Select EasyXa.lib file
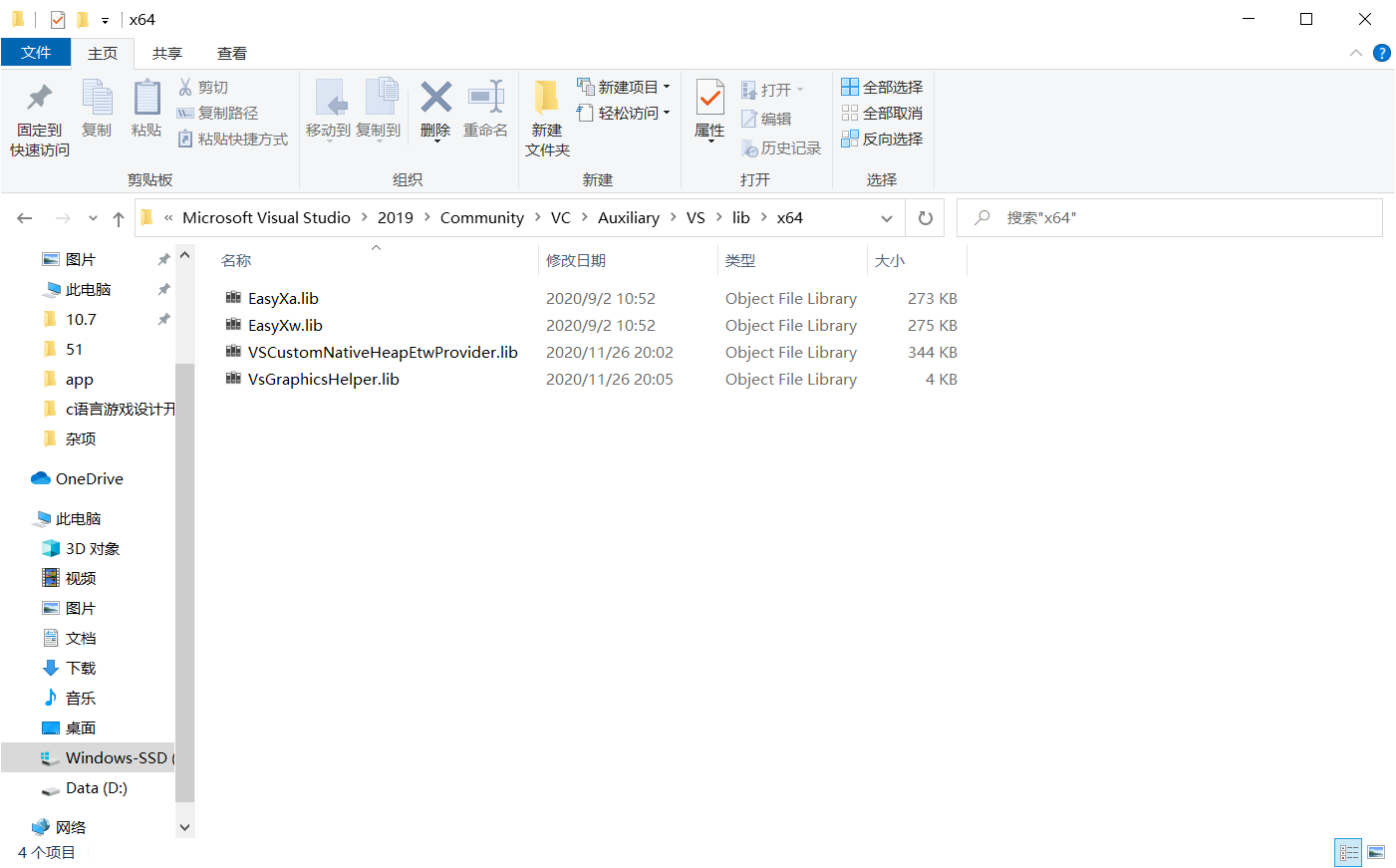The height and width of the screenshot is (868, 1396). (x=283, y=299)
